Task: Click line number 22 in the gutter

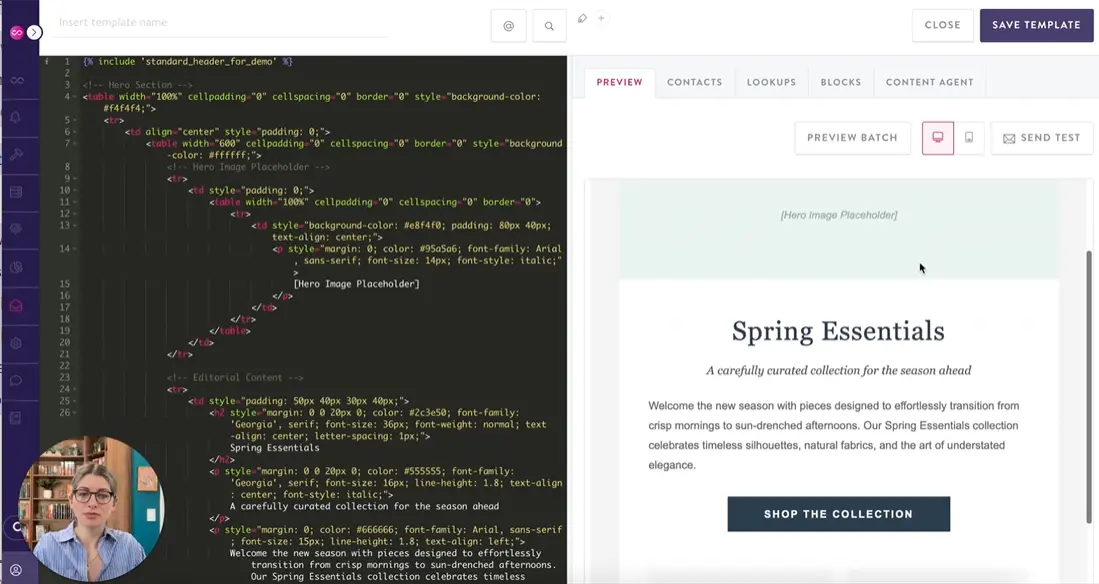Action: click(x=64, y=366)
